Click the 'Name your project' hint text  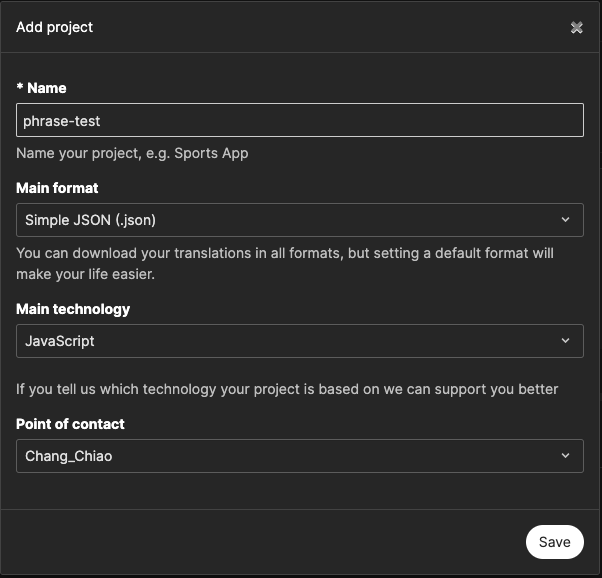pyautogui.click(x=132, y=154)
